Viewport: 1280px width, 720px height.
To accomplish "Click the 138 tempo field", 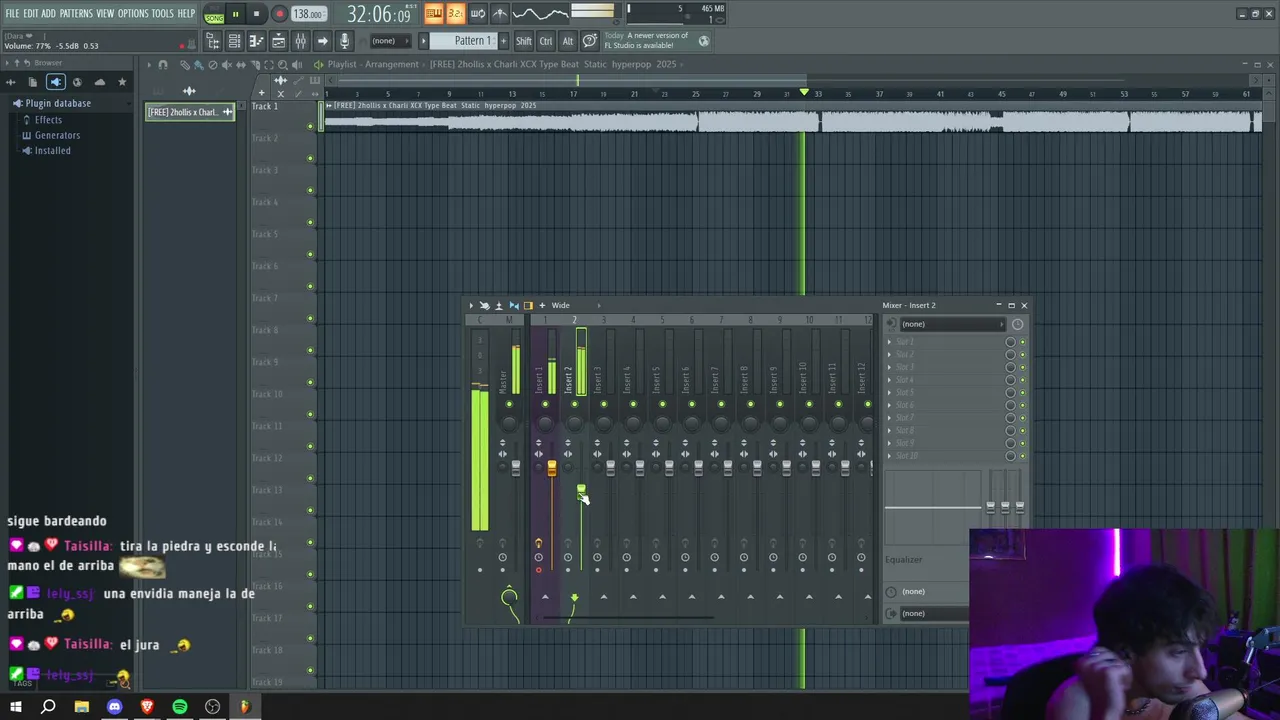I will pyautogui.click(x=308, y=15).
